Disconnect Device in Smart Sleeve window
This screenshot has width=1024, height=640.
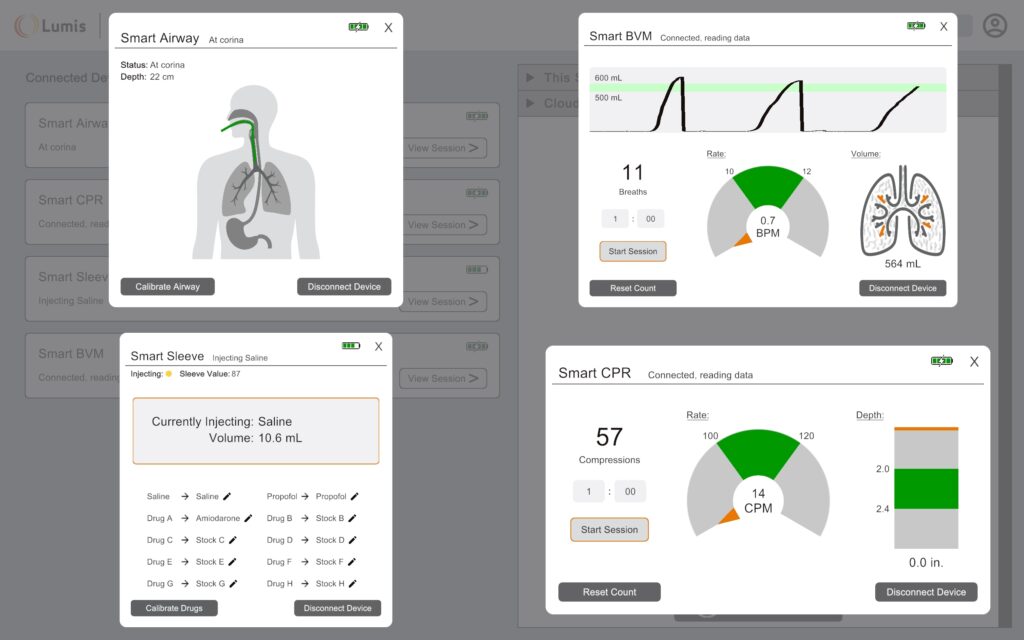pyautogui.click(x=337, y=608)
